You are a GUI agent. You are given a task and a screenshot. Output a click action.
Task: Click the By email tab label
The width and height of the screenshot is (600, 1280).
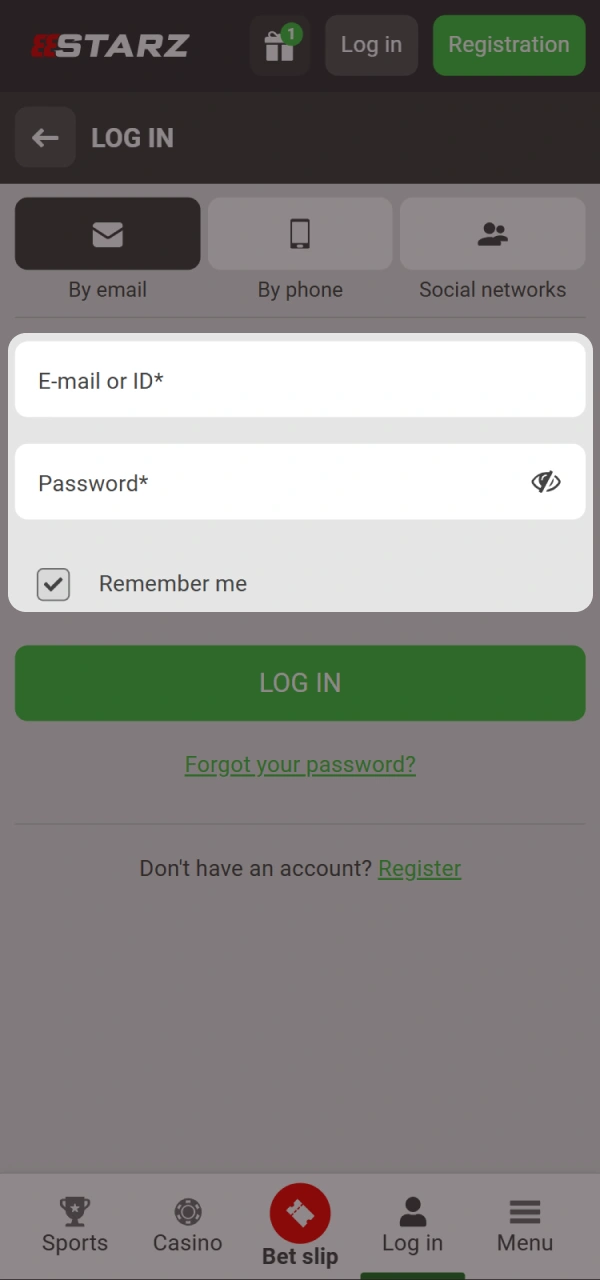[x=107, y=290]
